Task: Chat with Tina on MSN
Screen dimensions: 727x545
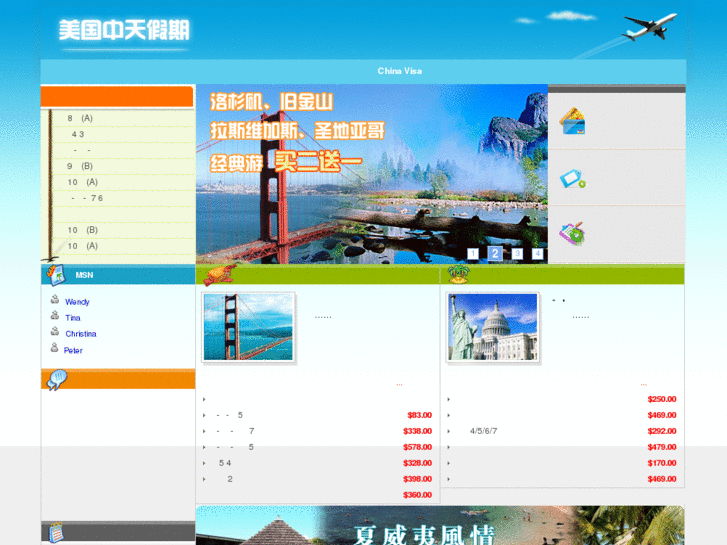Action: point(73,318)
